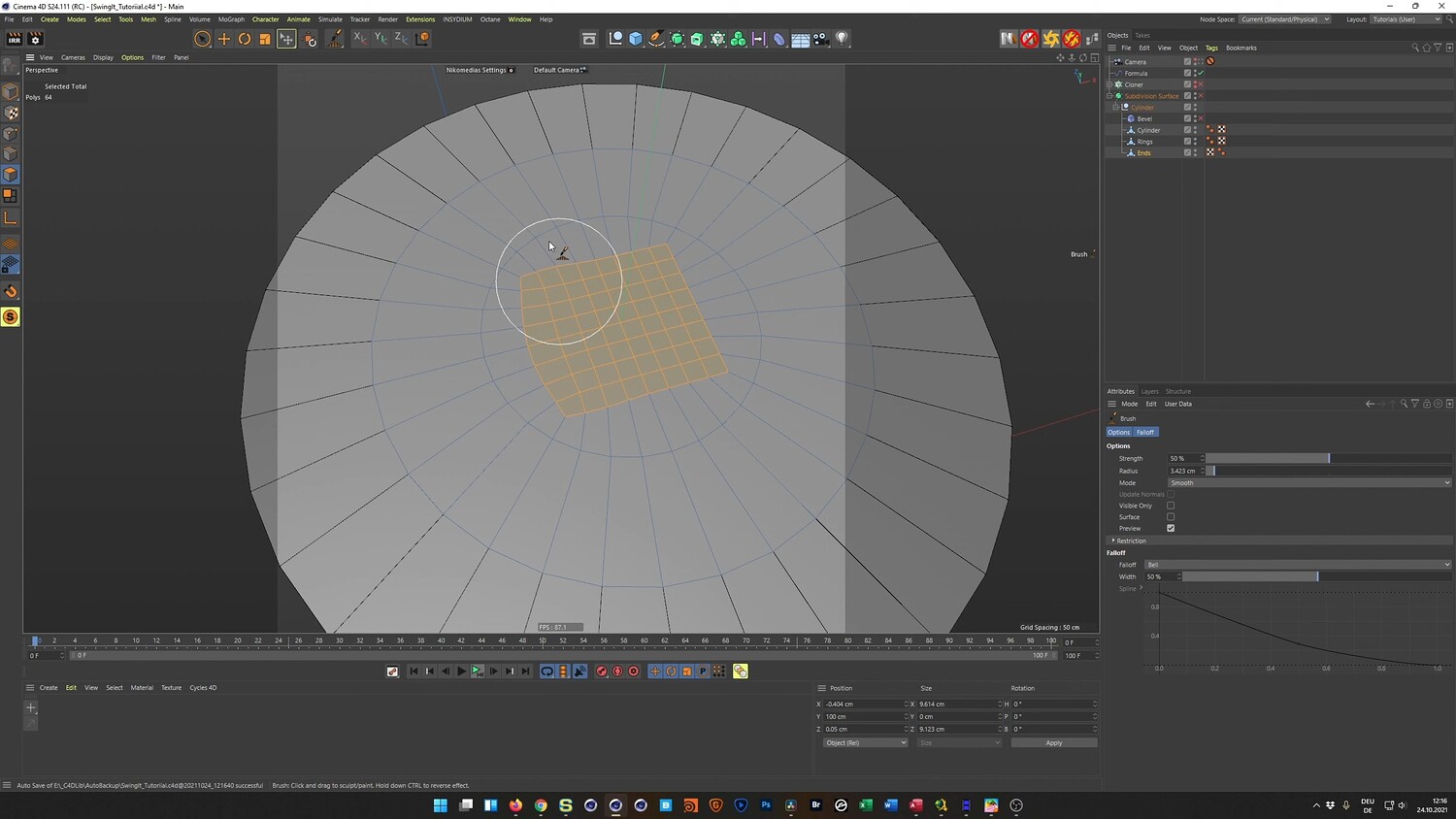Expand the Restriction section
Image resolution: width=1456 pixels, height=819 pixels.
pos(1130,541)
